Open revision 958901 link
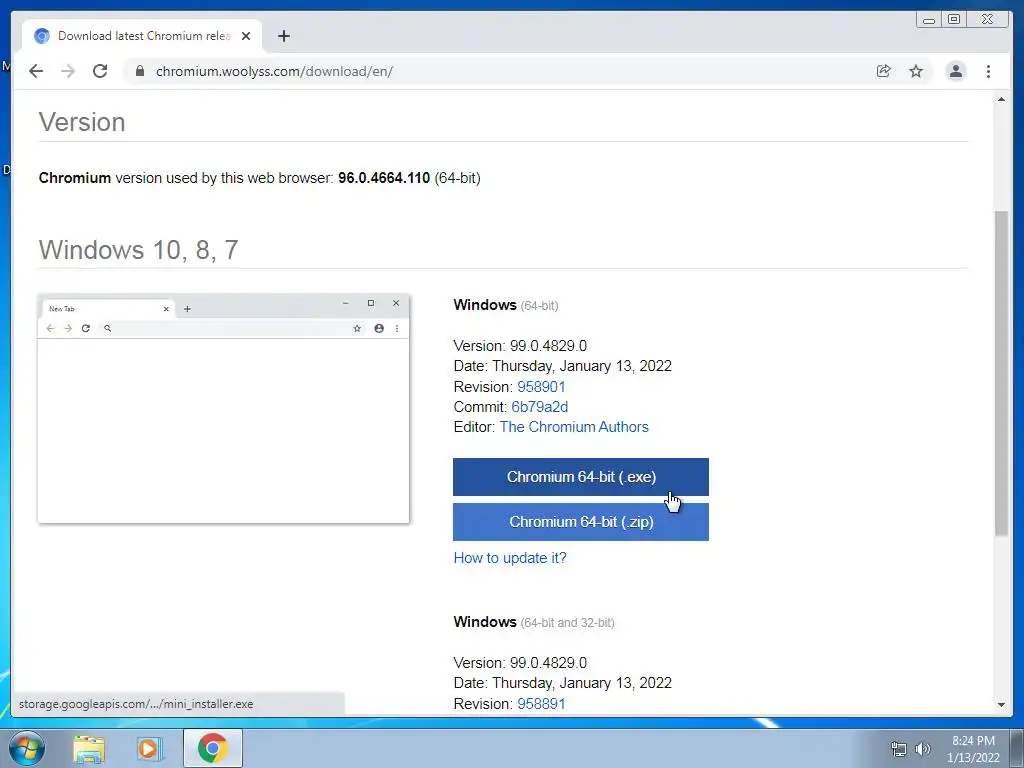 coord(541,387)
